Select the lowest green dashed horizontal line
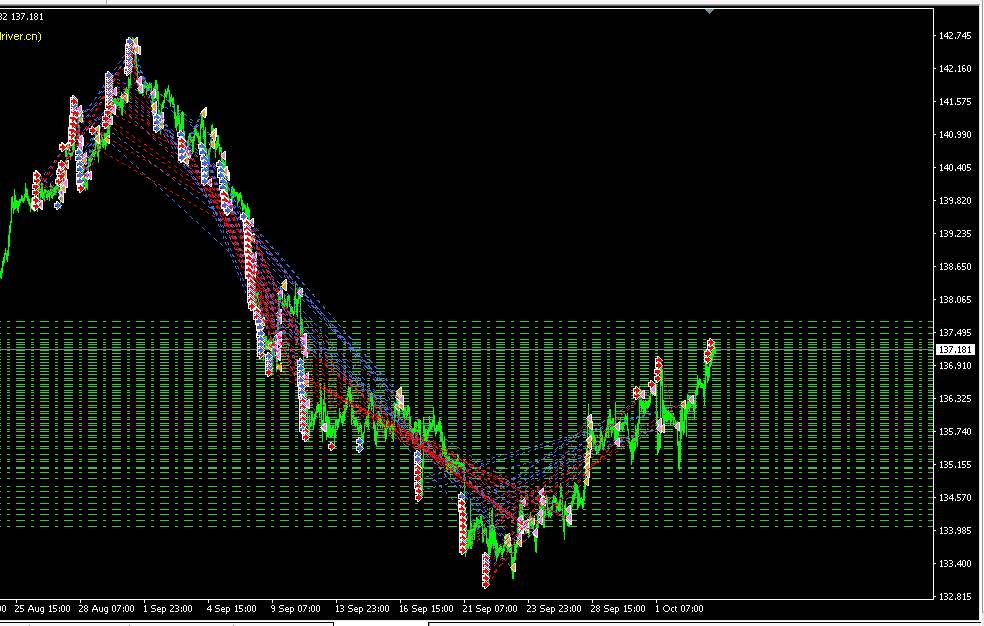Viewport: 984px width, 626px height. (466, 526)
